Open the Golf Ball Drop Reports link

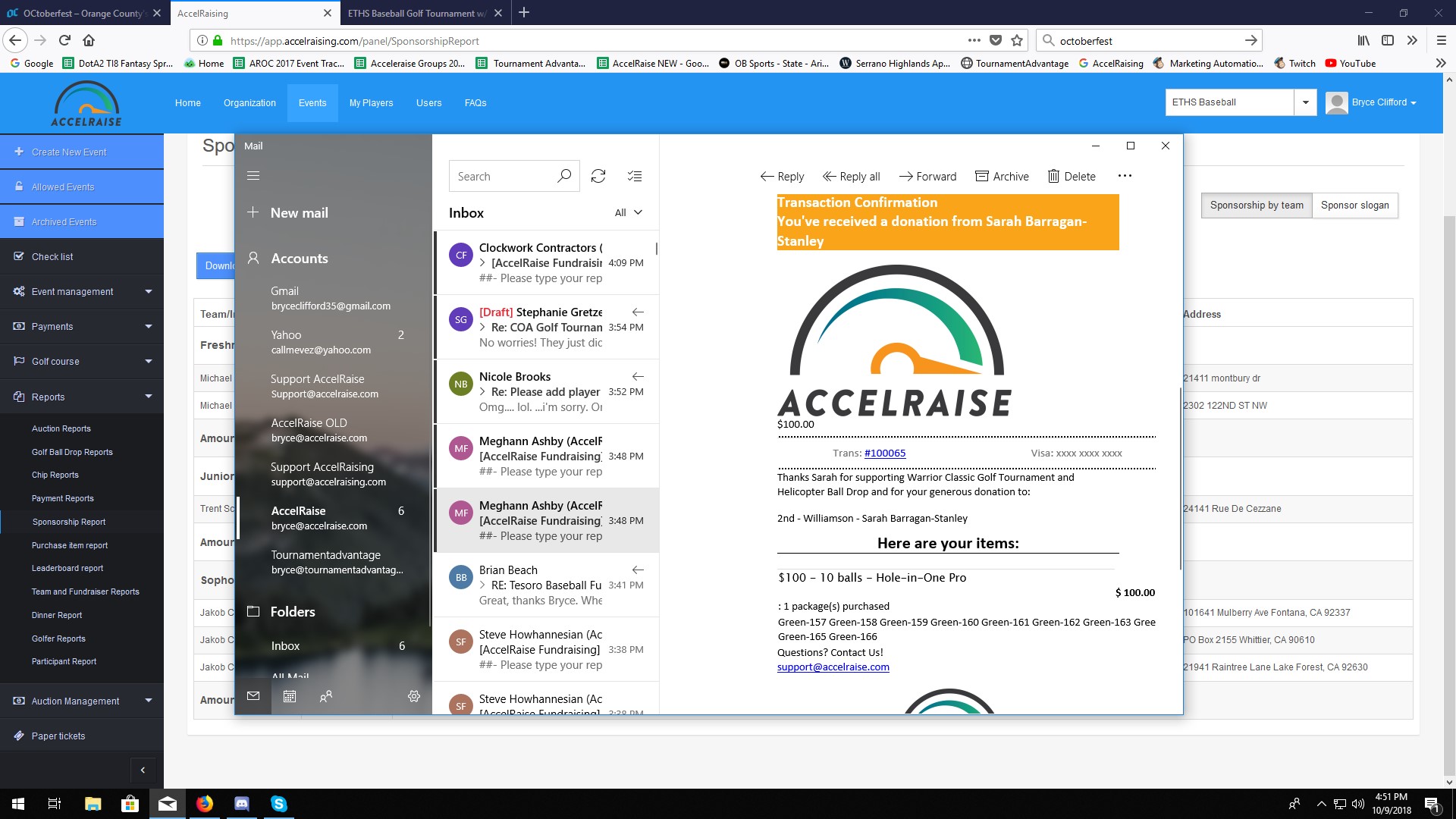pos(72,451)
